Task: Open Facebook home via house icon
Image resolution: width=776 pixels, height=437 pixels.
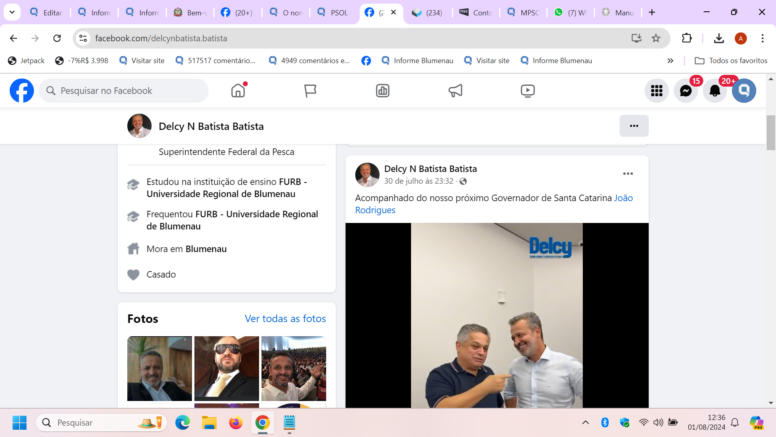Action: [238, 91]
